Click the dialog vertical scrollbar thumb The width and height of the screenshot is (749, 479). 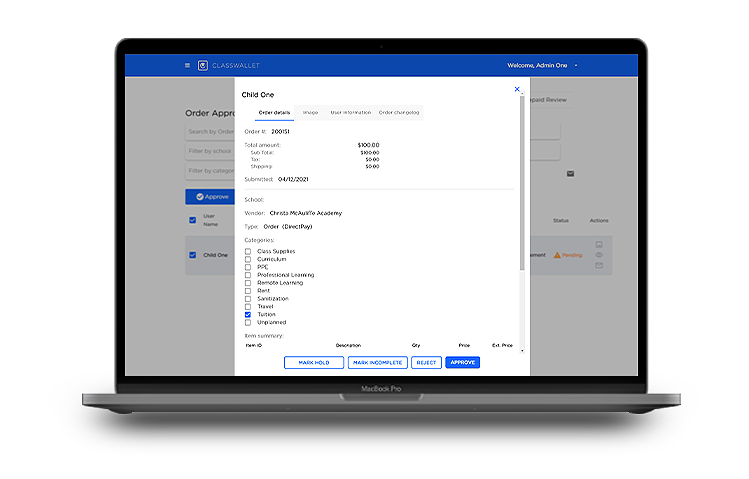[x=522, y=184]
